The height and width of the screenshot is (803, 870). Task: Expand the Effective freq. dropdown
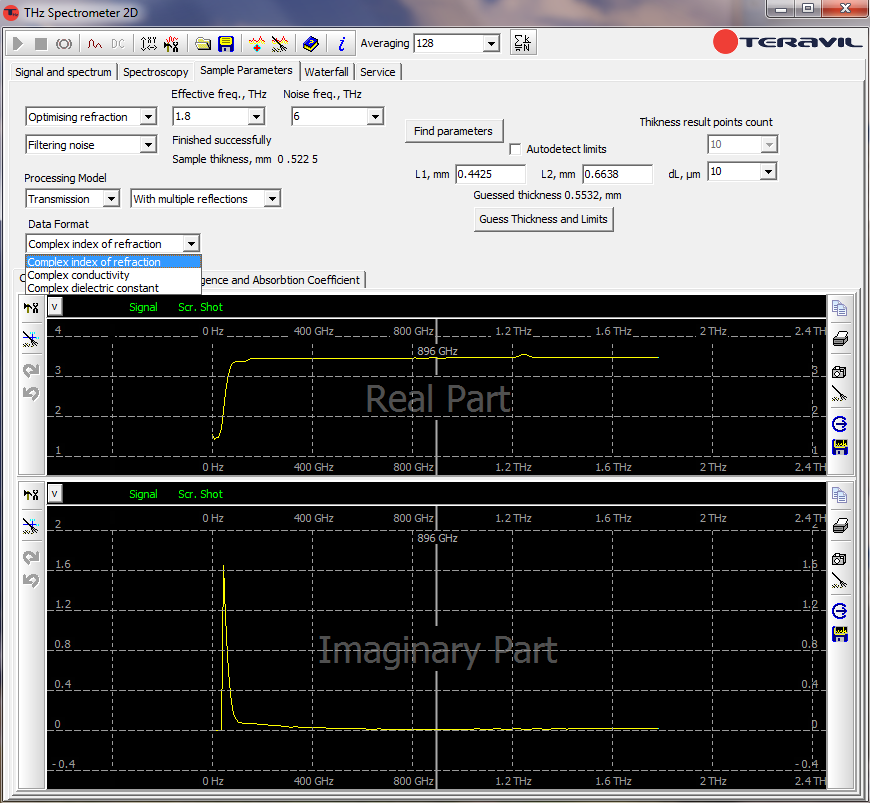[x=257, y=117]
